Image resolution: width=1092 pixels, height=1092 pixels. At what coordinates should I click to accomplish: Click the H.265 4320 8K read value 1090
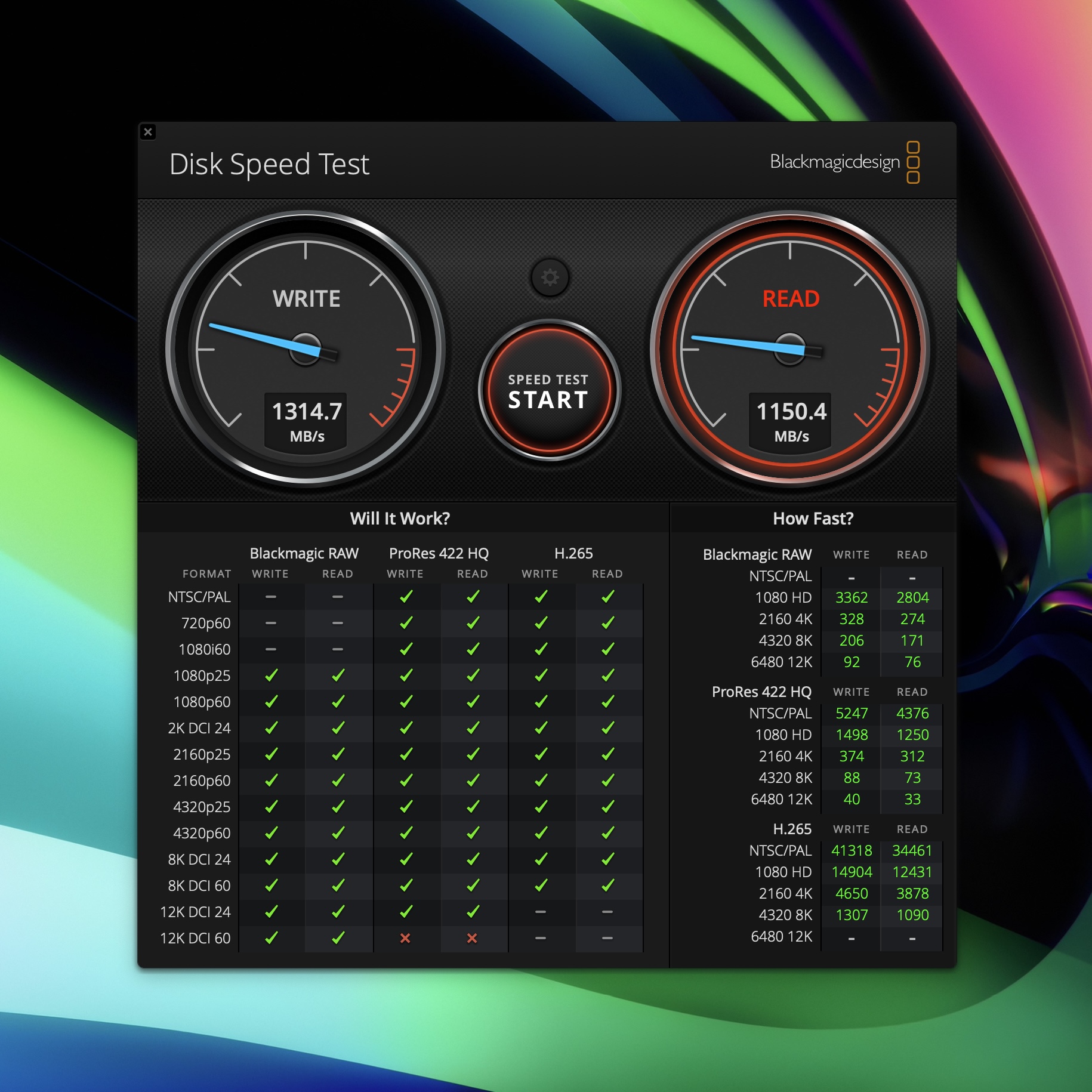click(912, 915)
